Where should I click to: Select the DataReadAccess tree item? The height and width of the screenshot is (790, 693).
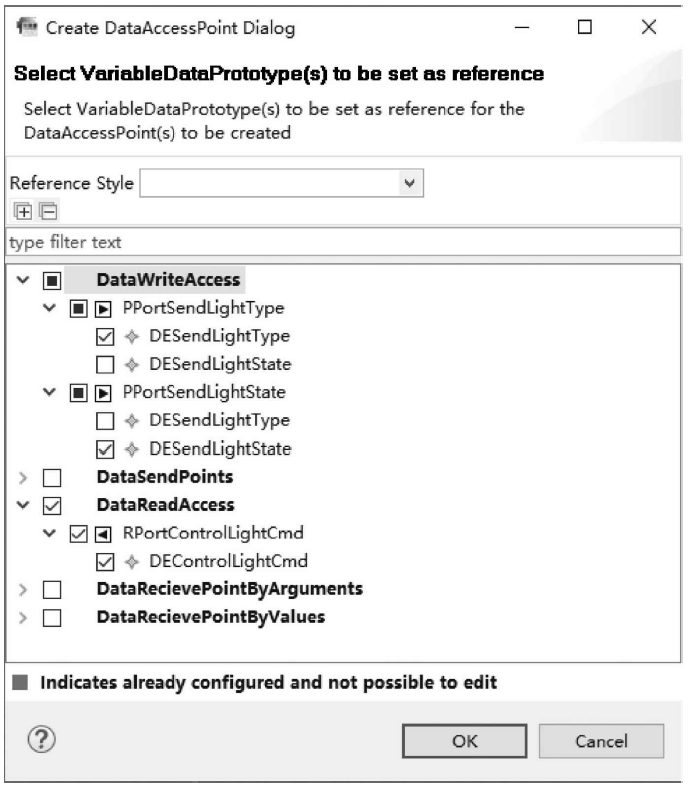tap(165, 505)
